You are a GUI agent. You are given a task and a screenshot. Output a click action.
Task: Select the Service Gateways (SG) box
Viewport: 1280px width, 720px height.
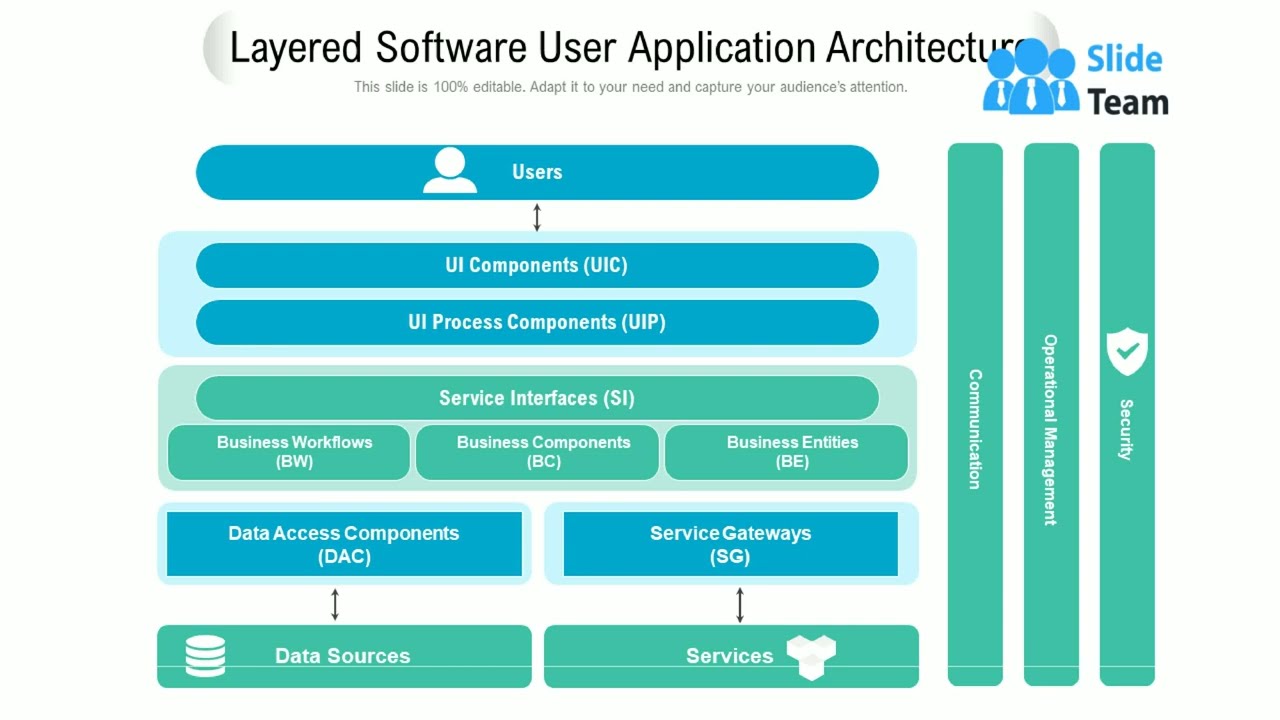[731, 544]
